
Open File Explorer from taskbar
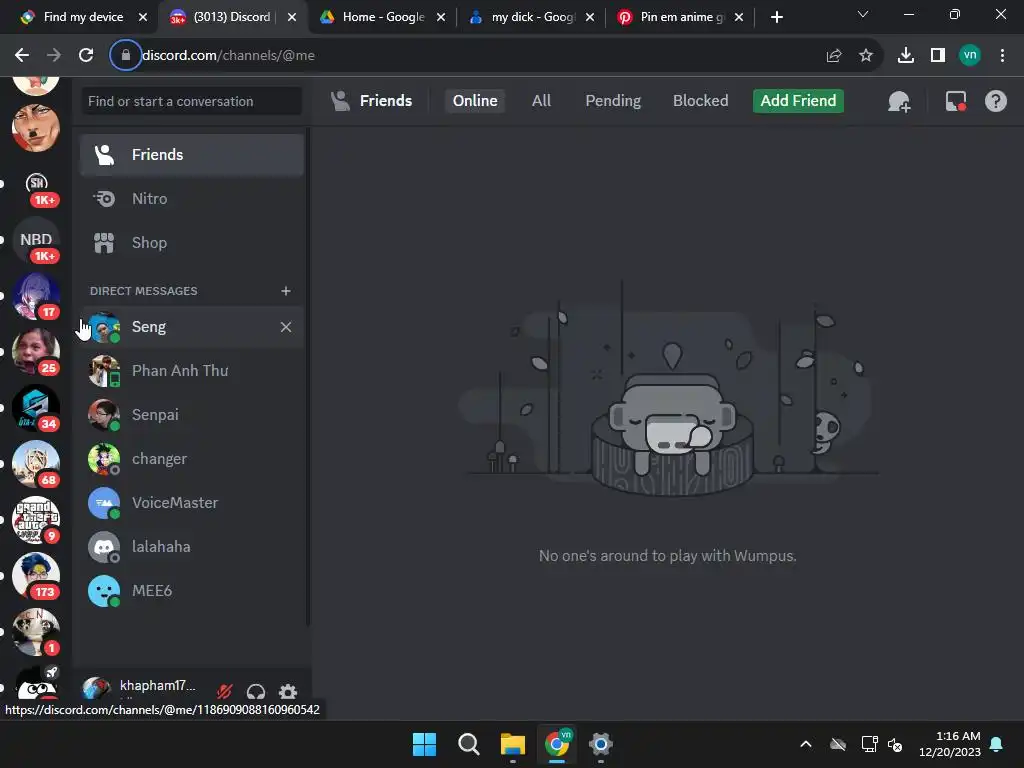tap(513, 744)
